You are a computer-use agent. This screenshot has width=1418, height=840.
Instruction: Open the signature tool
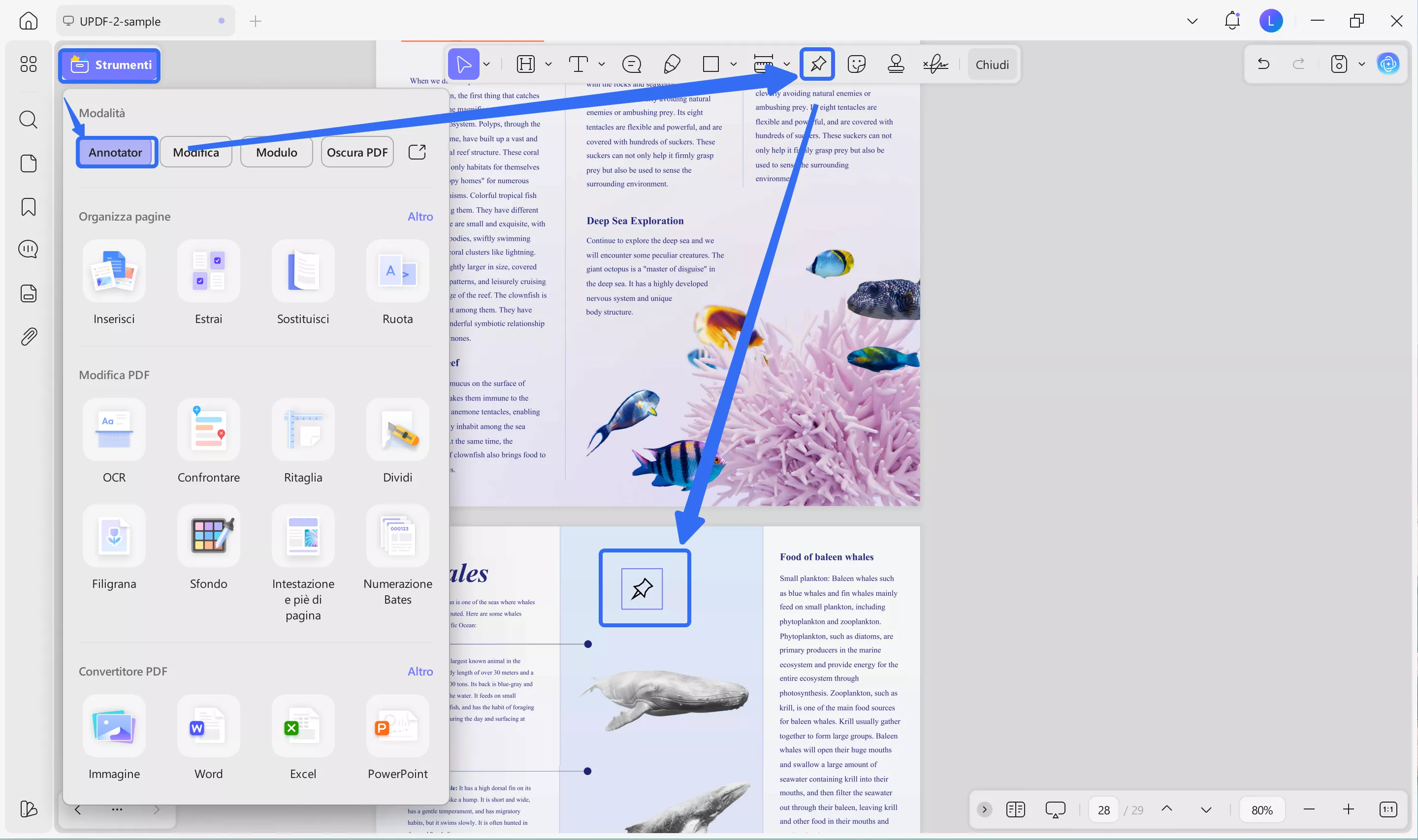(935, 64)
